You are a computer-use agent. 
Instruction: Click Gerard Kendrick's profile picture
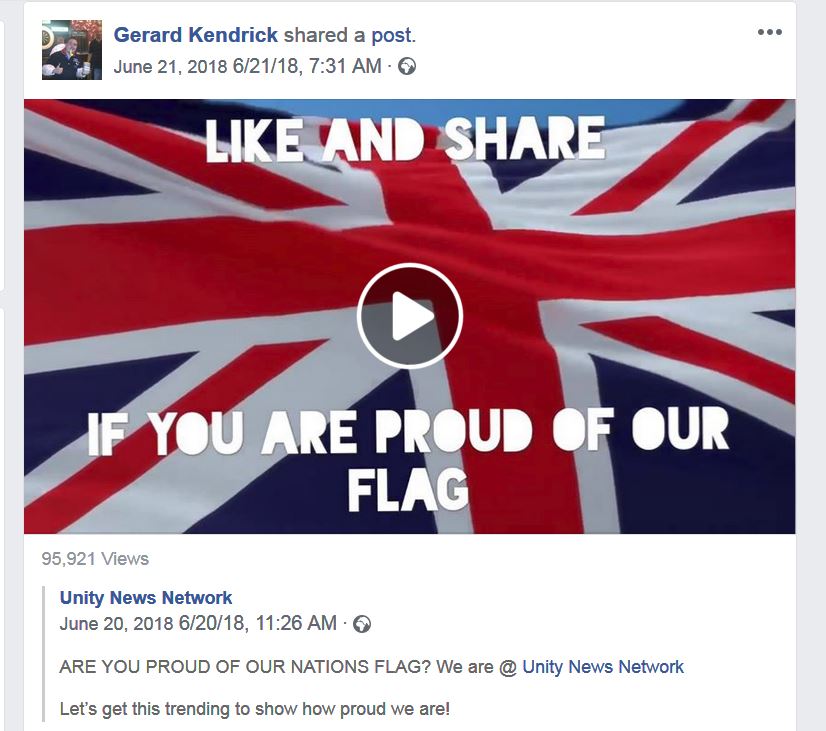[x=72, y=50]
